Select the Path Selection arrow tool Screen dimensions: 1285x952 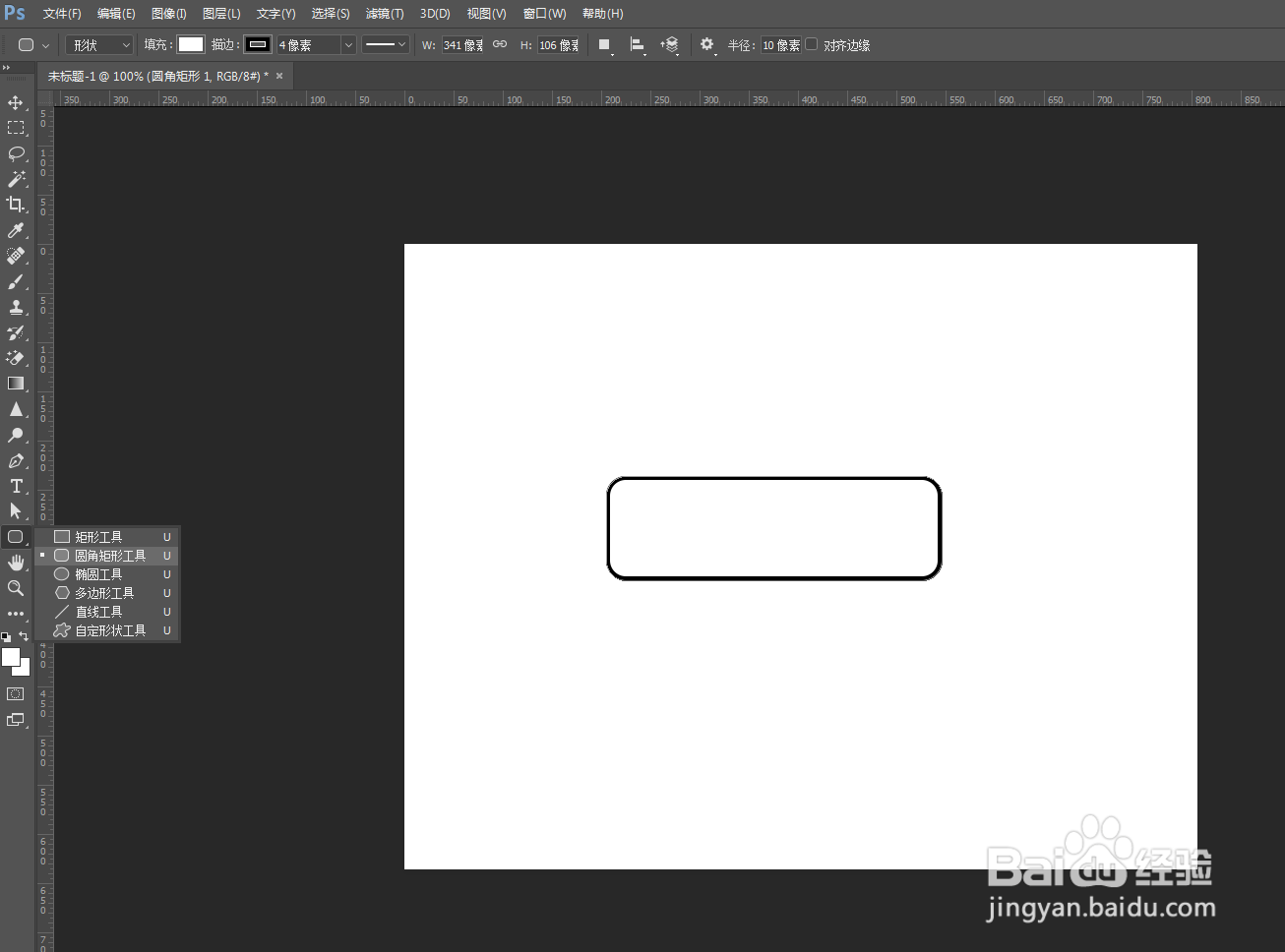(x=16, y=511)
